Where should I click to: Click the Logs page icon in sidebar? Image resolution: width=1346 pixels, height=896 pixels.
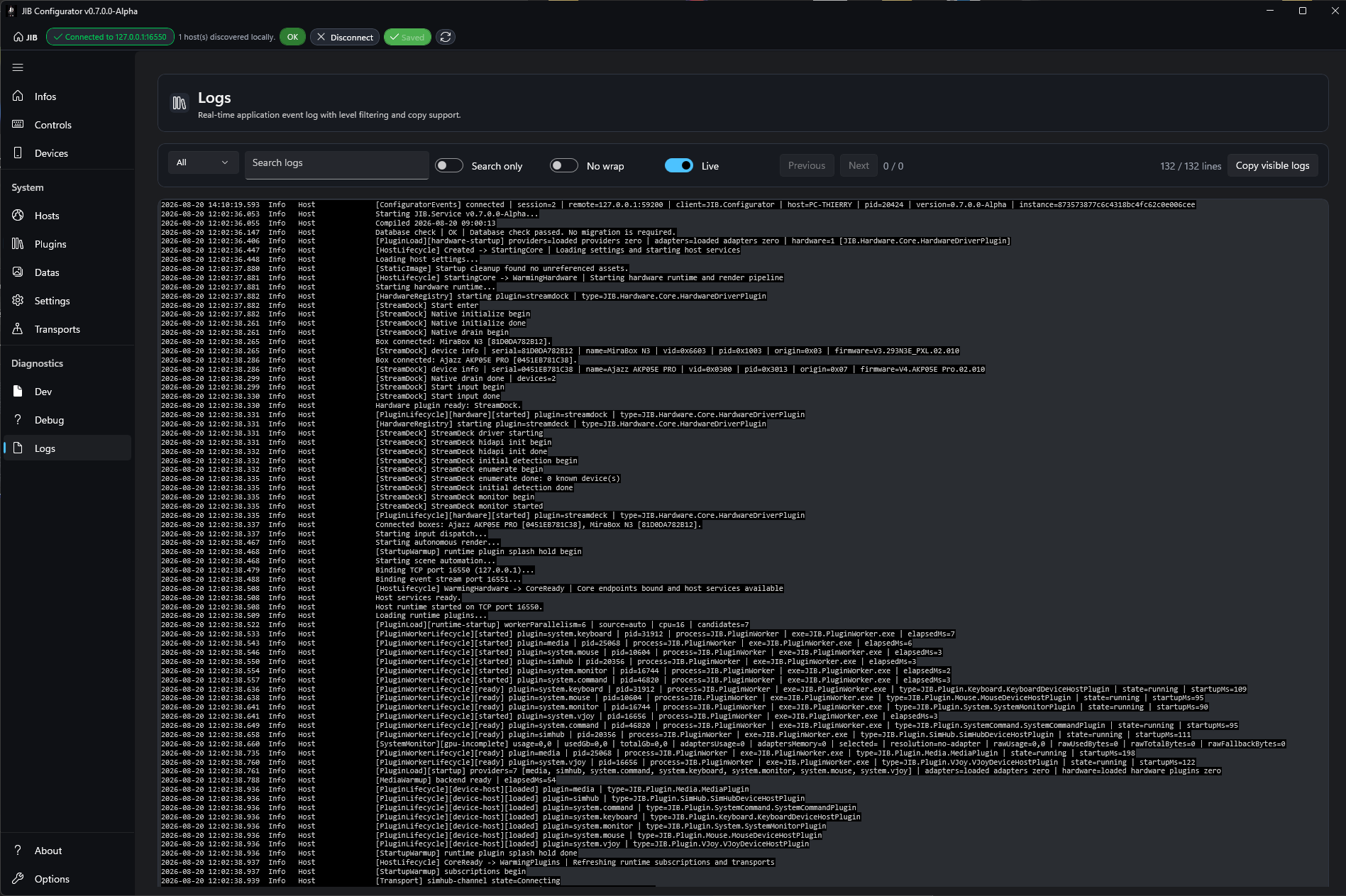pyautogui.click(x=18, y=448)
